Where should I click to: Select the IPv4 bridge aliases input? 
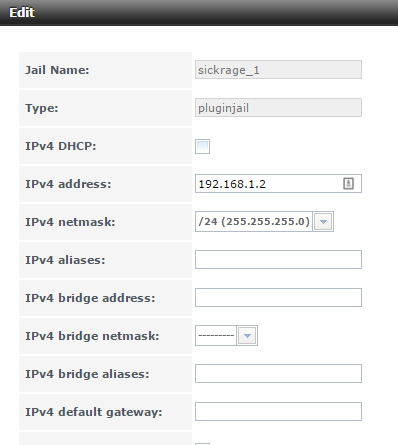click(x=278, y=373)
